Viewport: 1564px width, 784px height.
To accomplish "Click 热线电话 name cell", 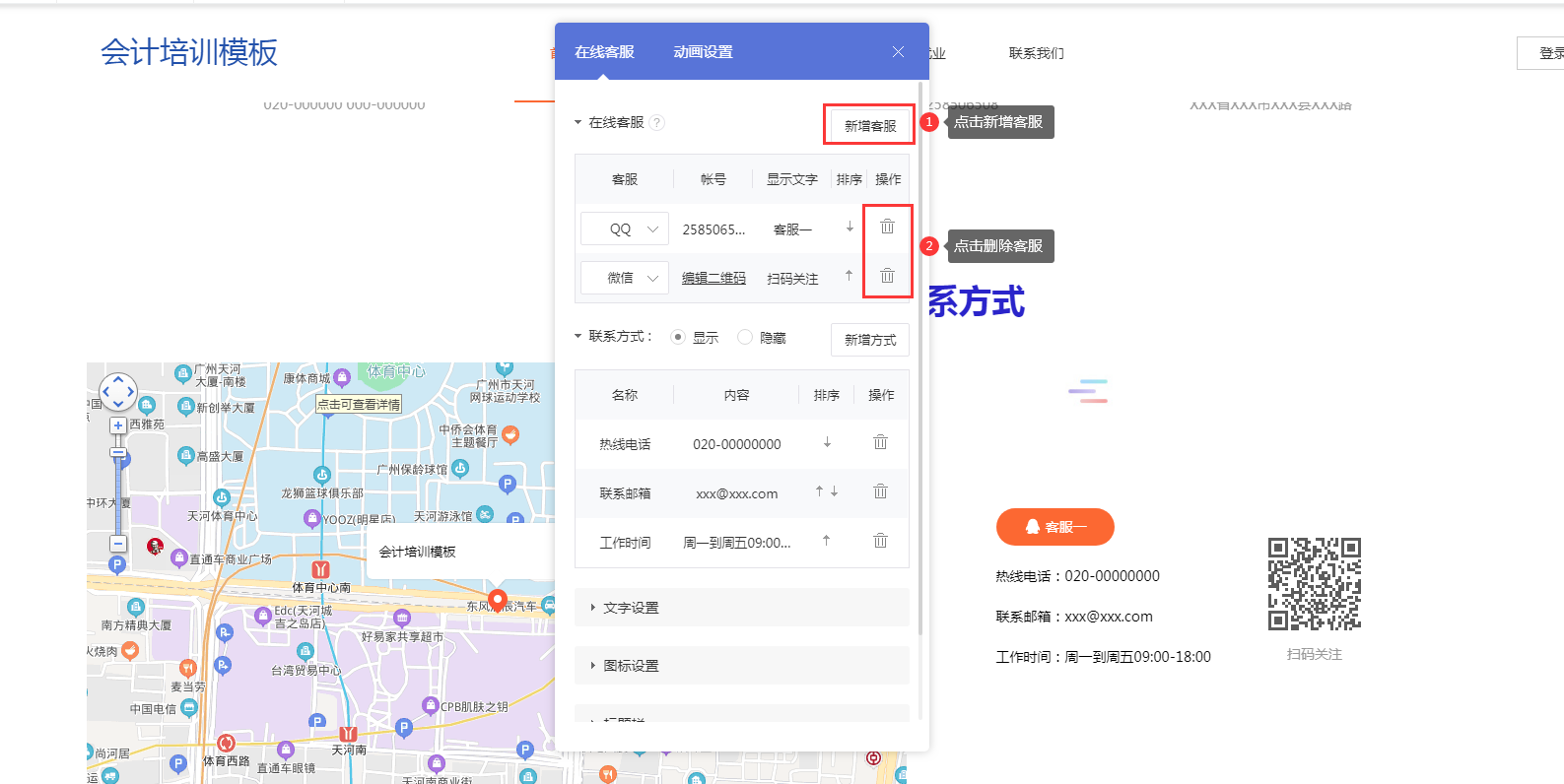I will point(625,444).
